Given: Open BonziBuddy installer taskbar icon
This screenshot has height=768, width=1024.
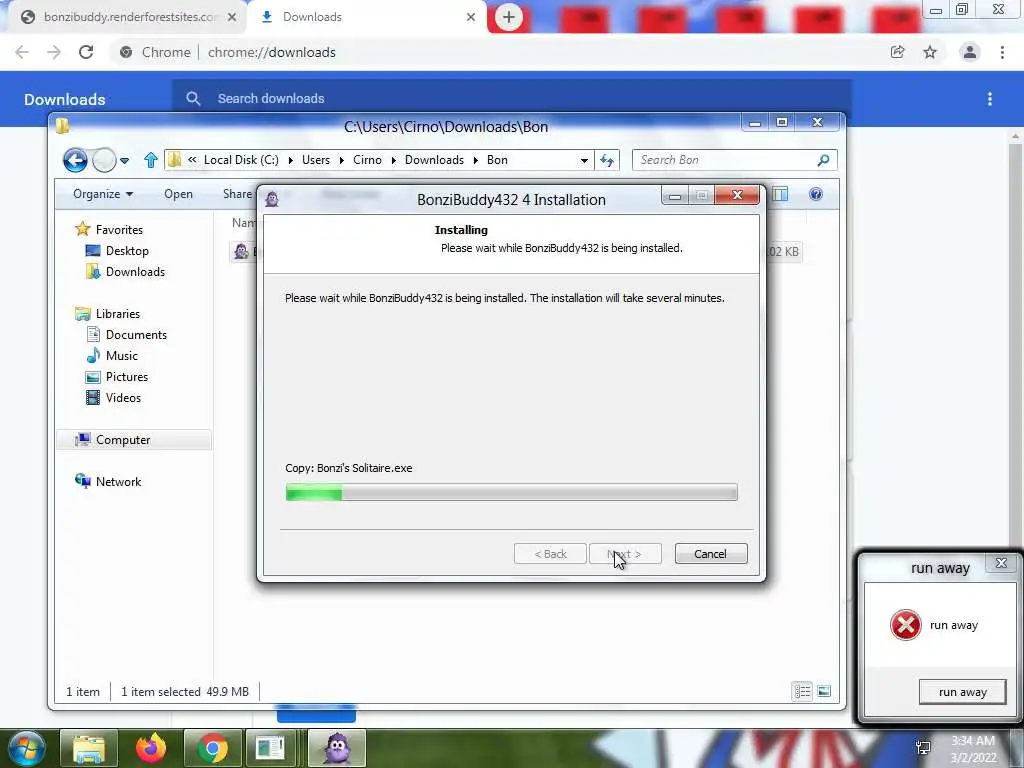Looking at the screenshot, I should (337, 748).
